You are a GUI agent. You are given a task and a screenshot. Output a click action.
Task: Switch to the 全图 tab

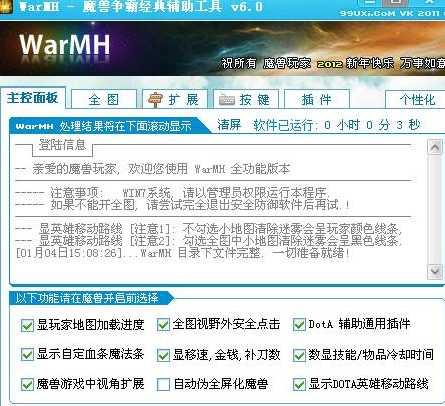click(104, 99)
